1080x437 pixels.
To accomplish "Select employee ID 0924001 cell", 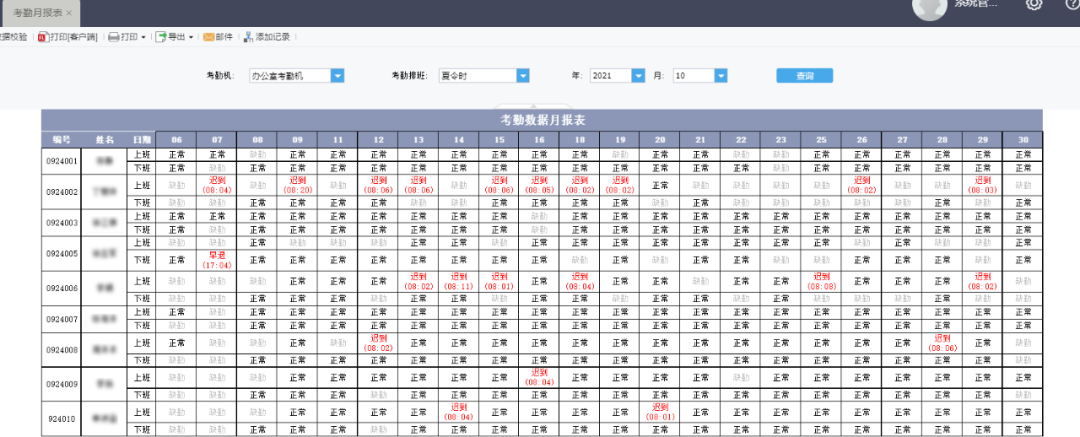I will tap(62, 161).
